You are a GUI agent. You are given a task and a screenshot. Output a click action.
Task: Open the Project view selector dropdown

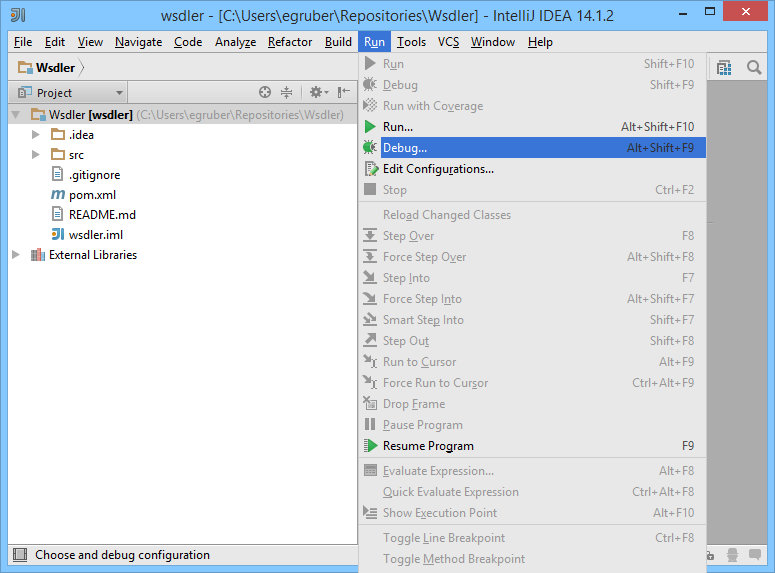point(68,92)
